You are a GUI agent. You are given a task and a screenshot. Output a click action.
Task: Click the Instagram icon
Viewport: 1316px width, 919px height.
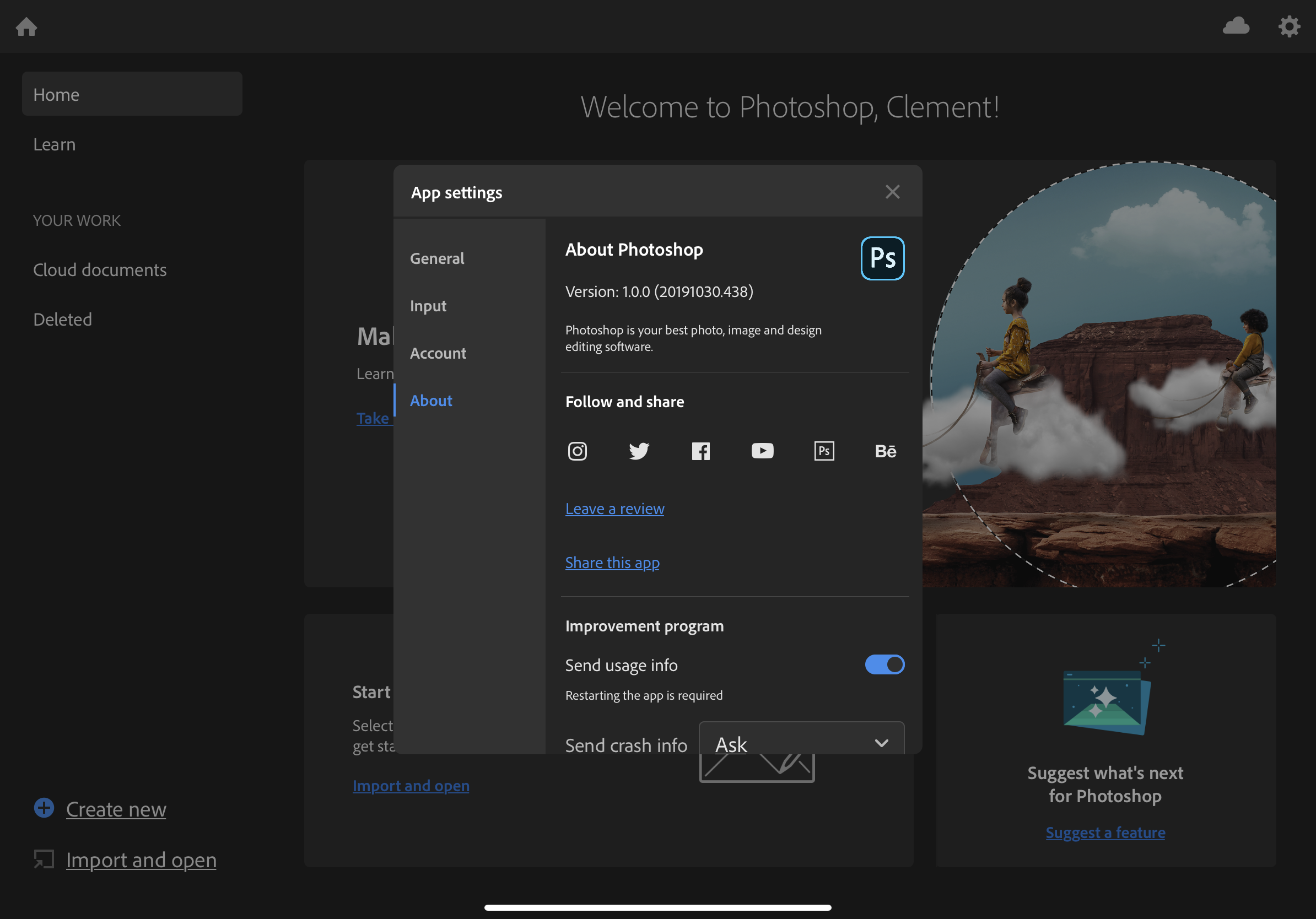pos(577,451)
